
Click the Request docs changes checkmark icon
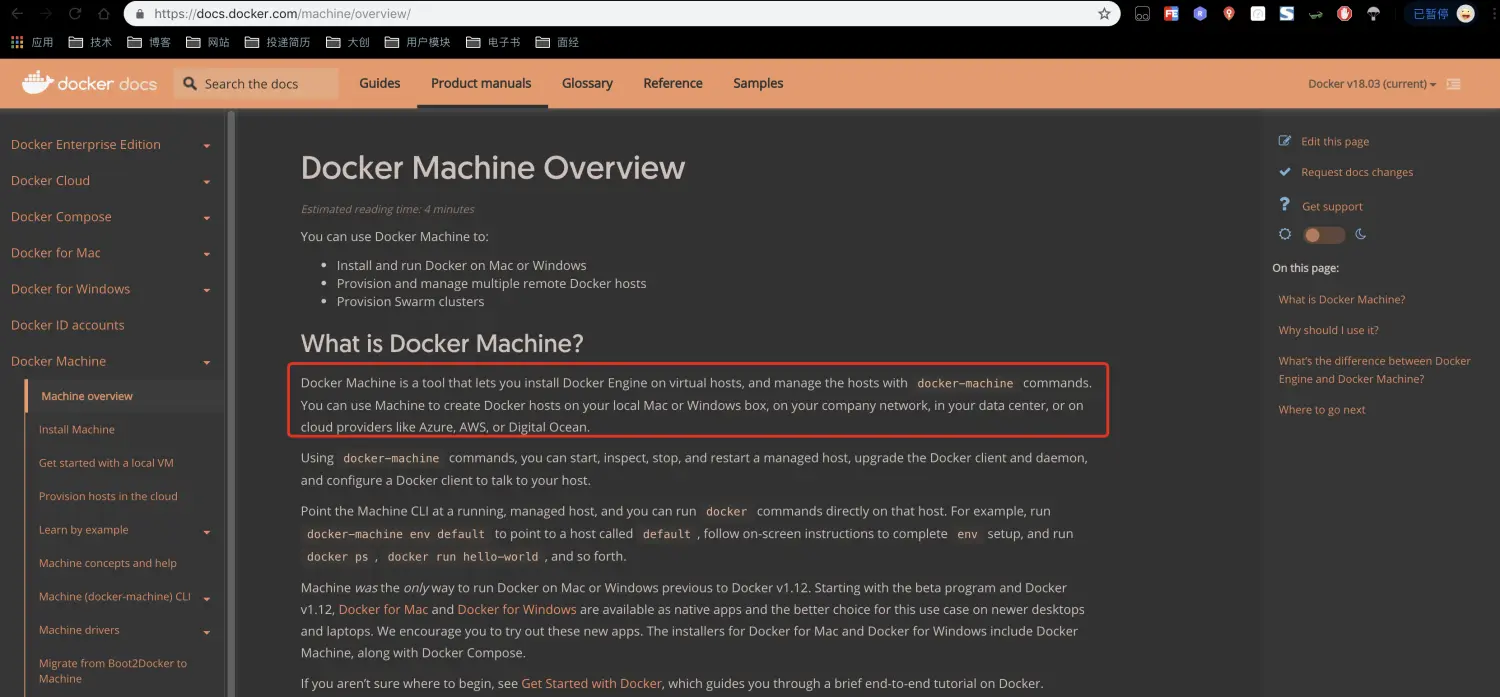(x=1285, y=172)
